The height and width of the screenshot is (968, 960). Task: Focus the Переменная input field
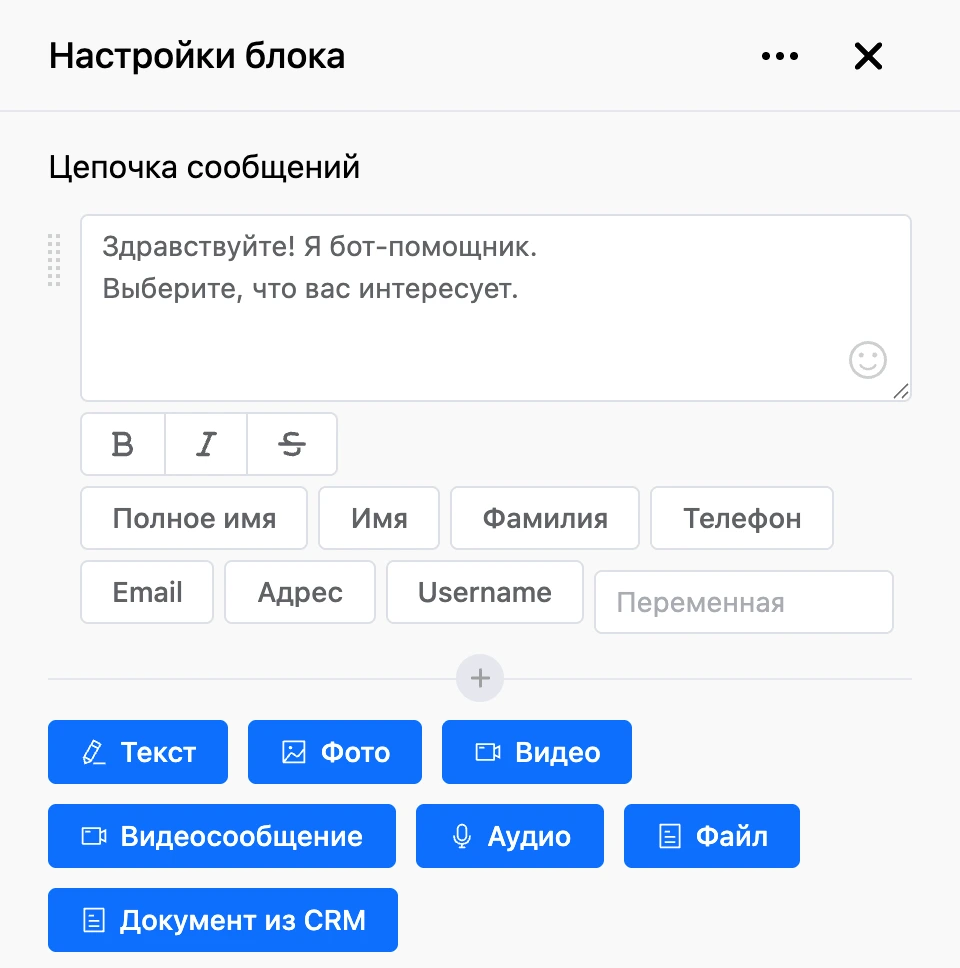coord(744,602)
